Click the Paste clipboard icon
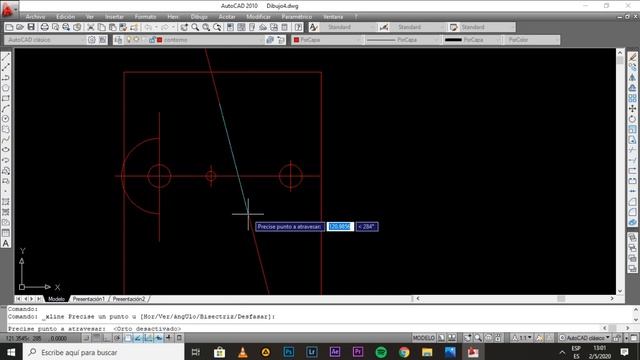 click(113, 27)
